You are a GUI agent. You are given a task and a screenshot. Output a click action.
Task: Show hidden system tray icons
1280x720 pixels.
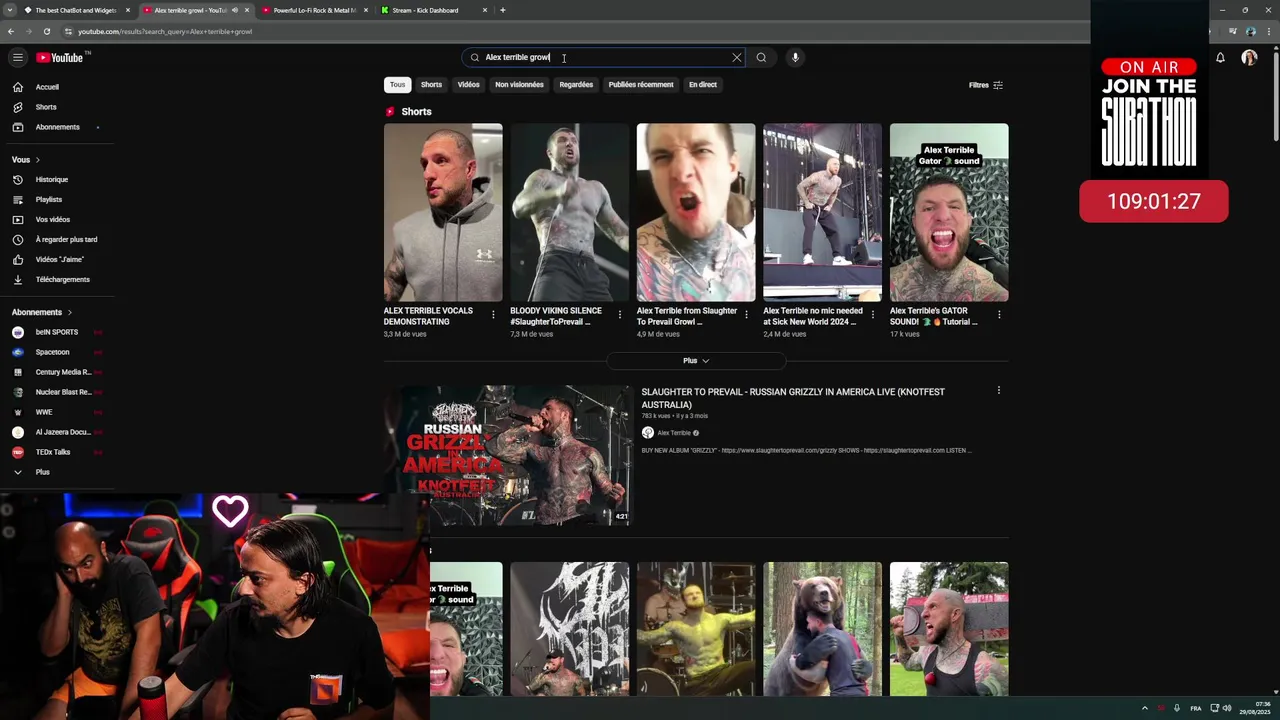pyautogui.click(x=1145, y=708)
